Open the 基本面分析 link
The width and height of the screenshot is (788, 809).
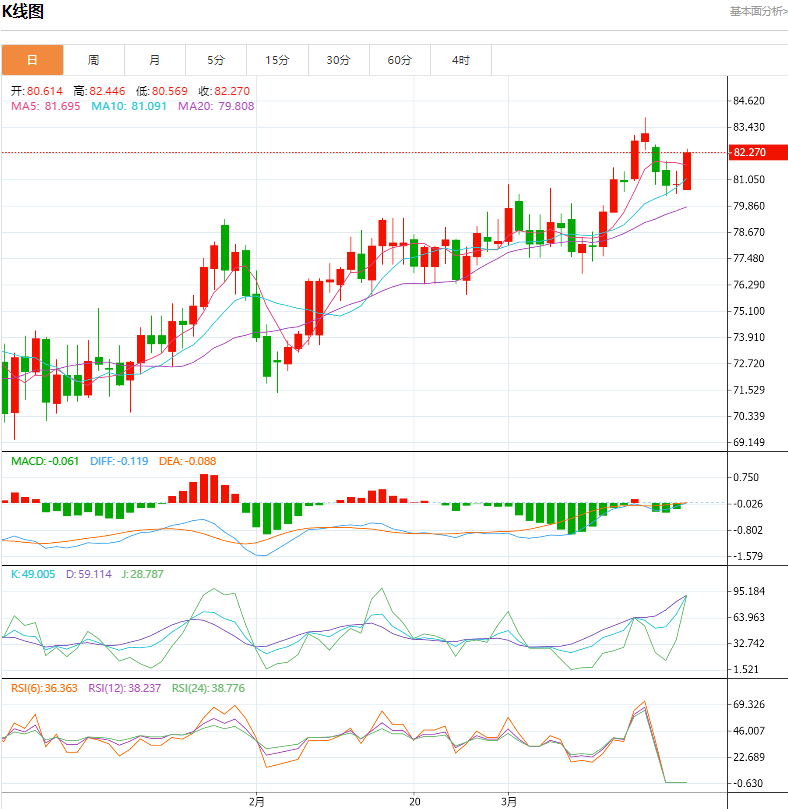coord(757,11)
